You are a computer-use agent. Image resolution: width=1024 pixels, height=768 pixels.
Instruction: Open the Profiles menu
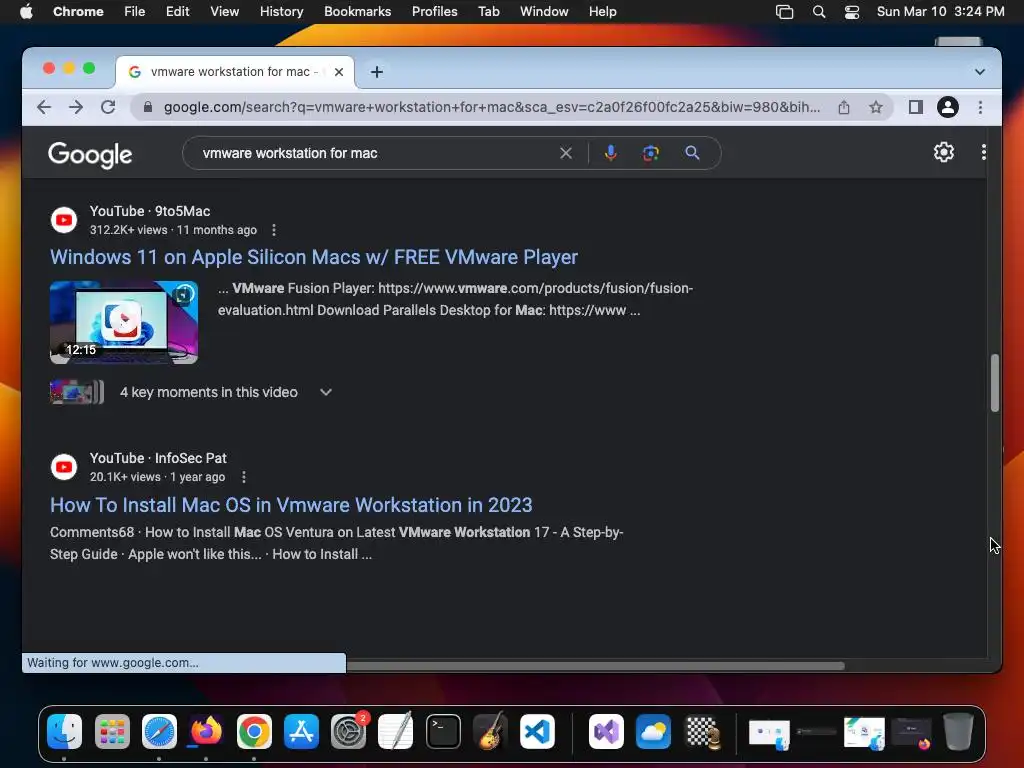point(434,12)
